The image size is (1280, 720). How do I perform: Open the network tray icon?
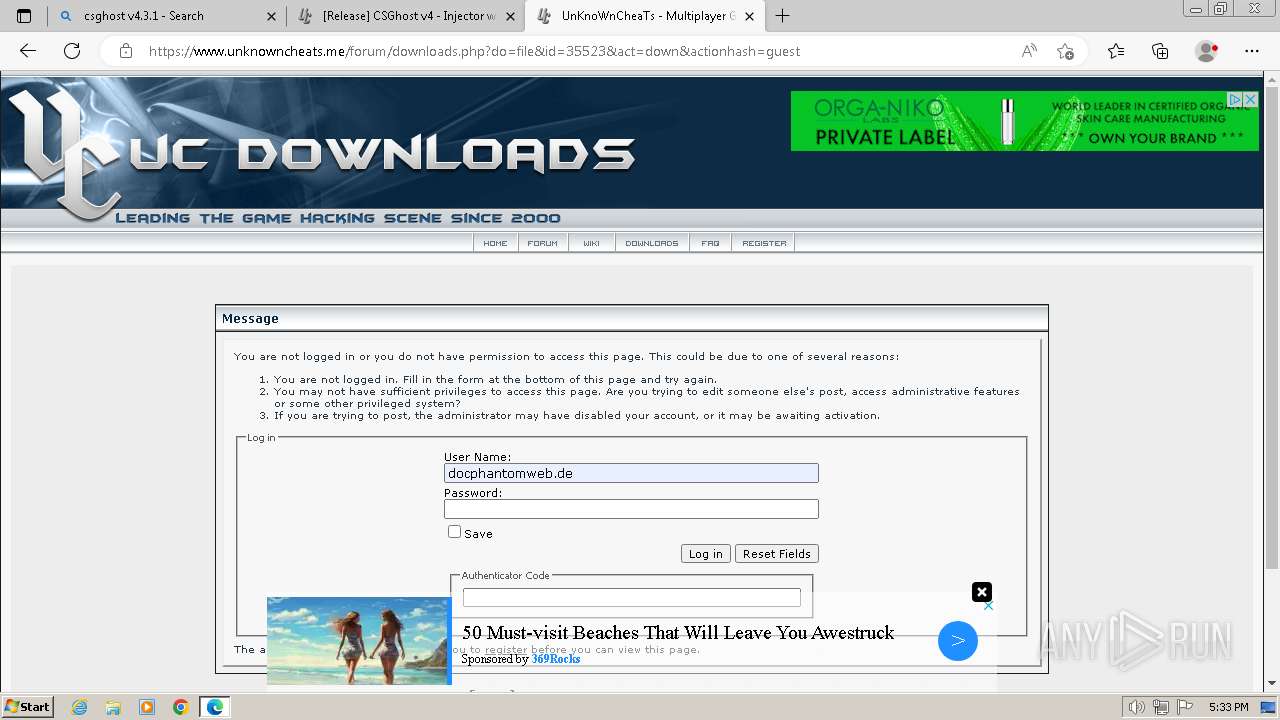1161,707
